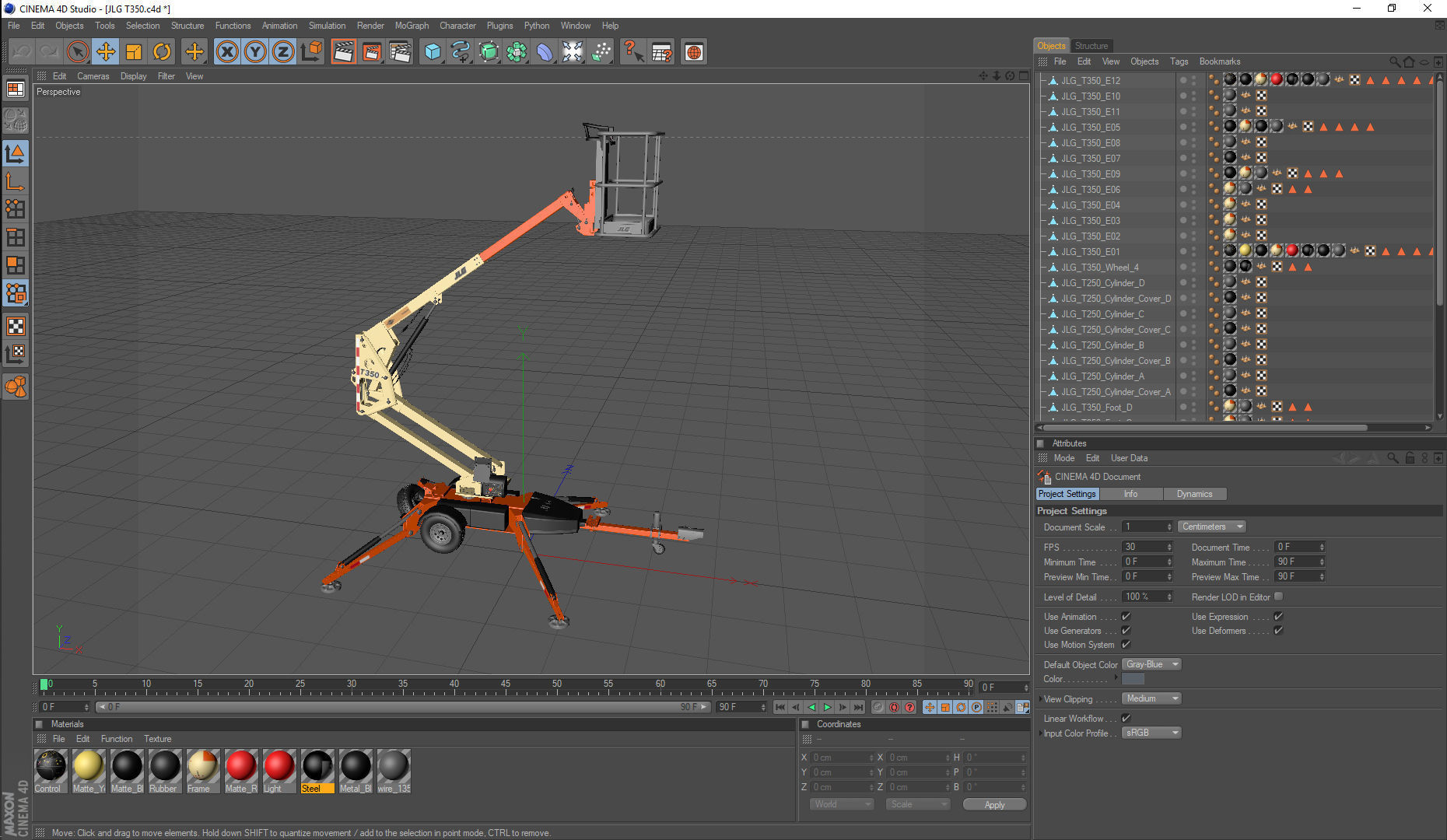The width and height of the screenshot is (1447, 840).
Task: Click the Undo arrow icon
Action: pos(21,52)
